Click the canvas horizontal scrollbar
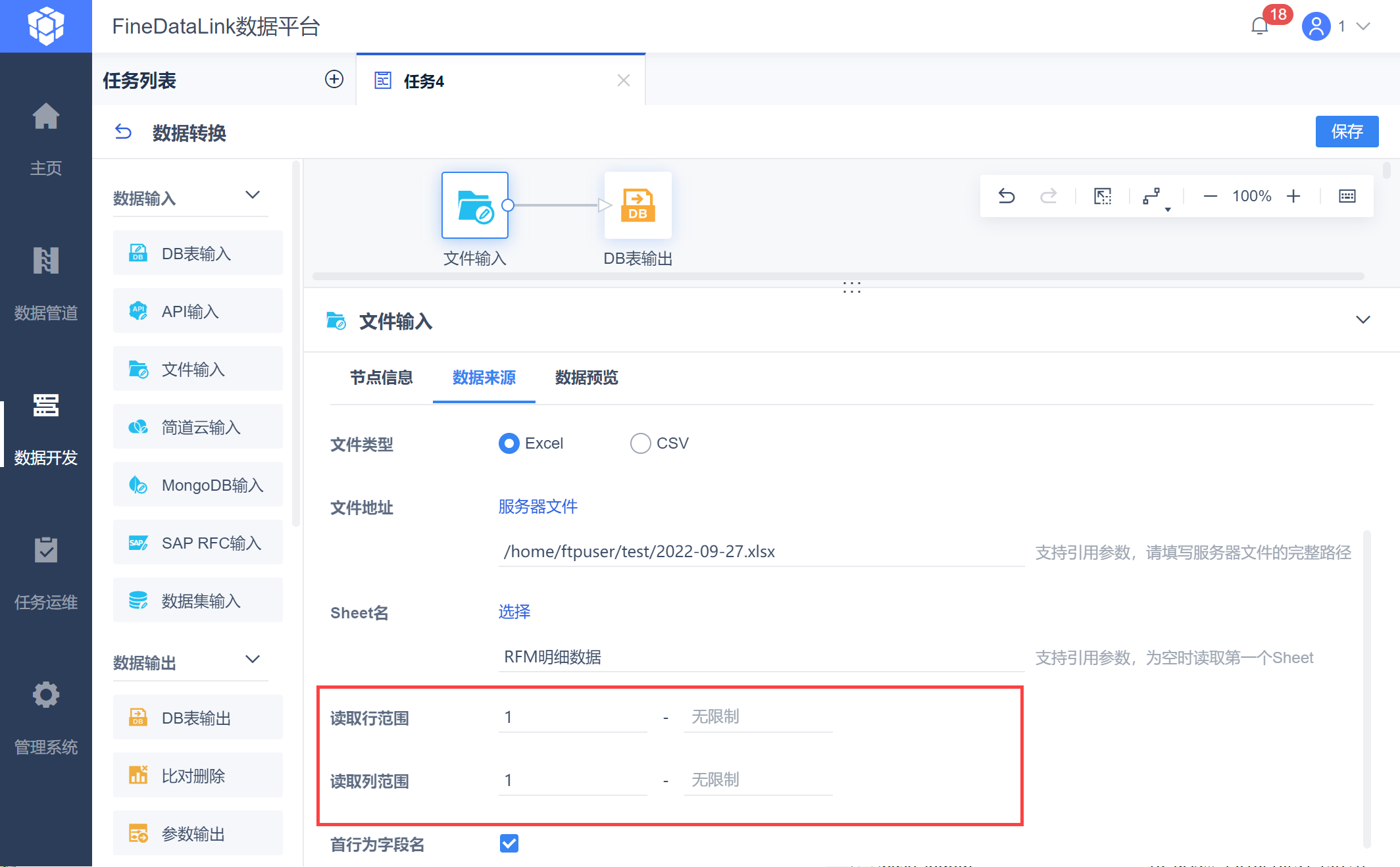This screenshot has height=867, width=1400. [x=838, y=276]
